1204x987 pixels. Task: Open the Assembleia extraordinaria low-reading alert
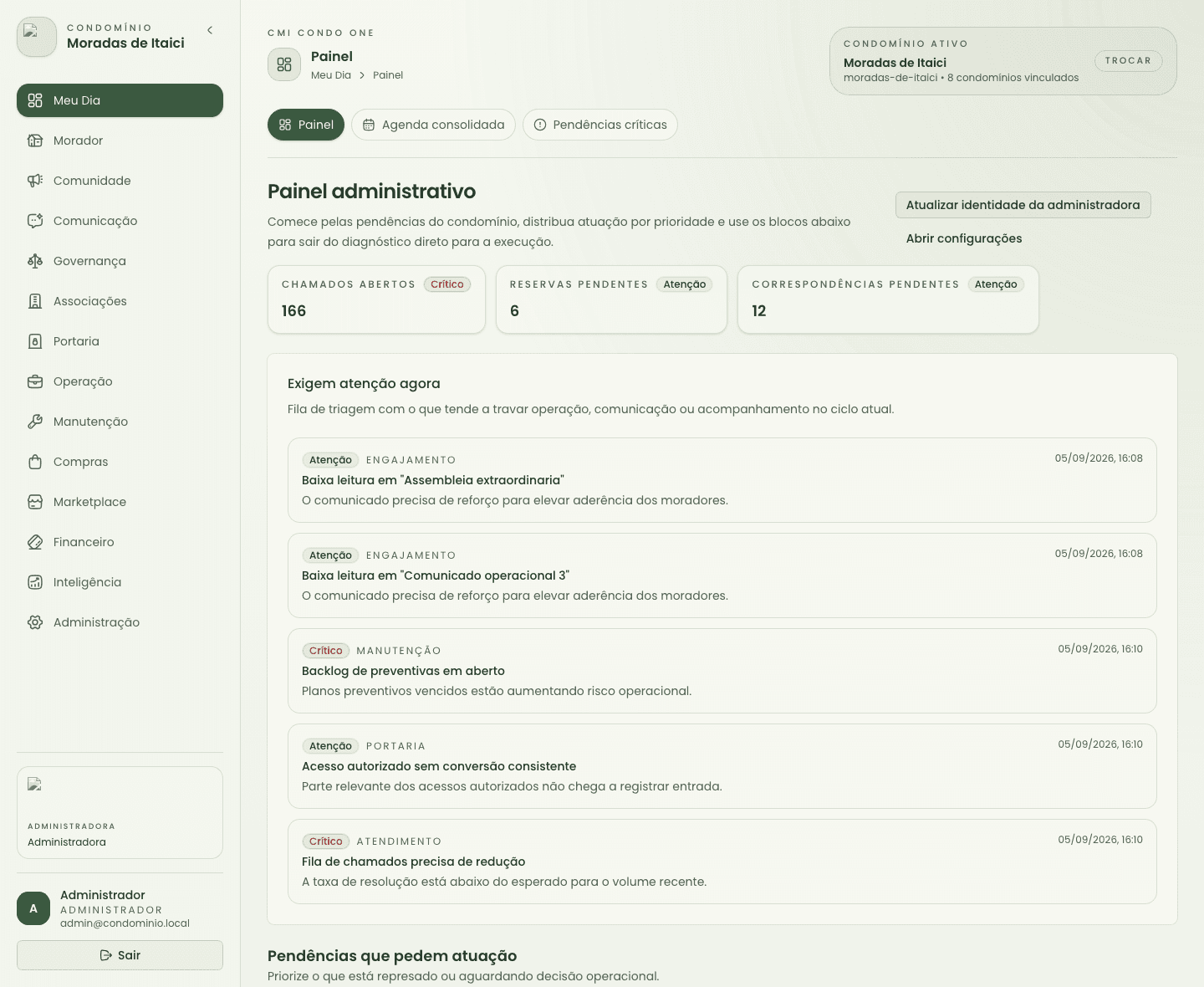point(722,480)
